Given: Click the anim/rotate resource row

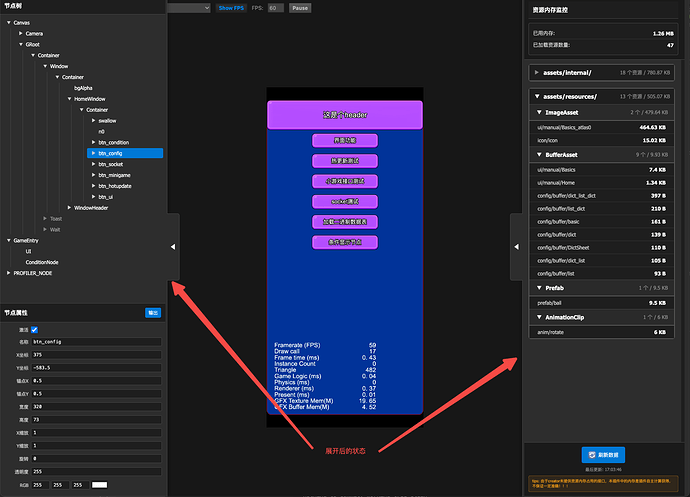Looking at the screenshot, I should tap(602, 332).
